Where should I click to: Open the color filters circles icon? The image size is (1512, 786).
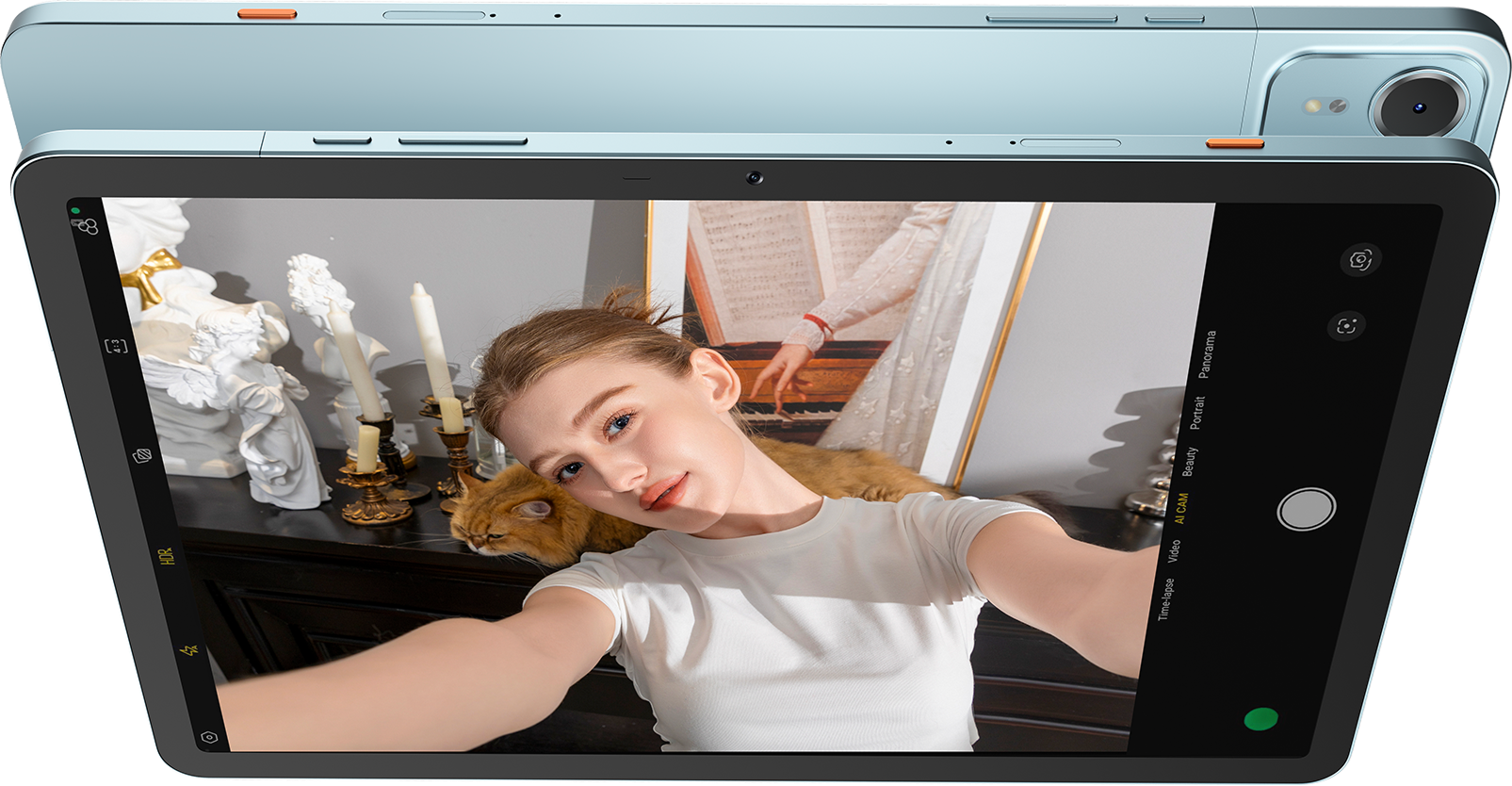[x=88, y=226]
